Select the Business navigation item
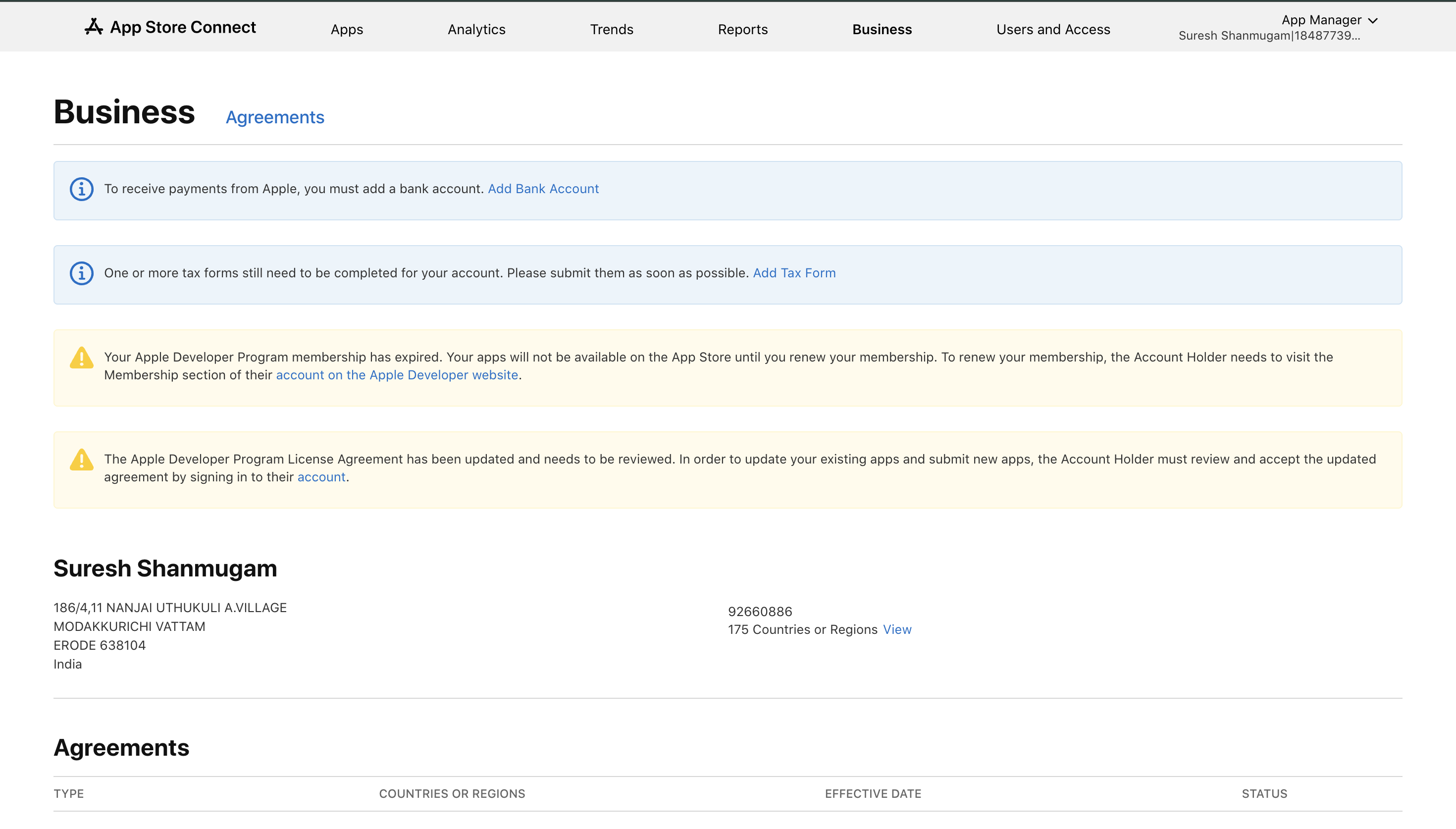 (x=882, y=29)
